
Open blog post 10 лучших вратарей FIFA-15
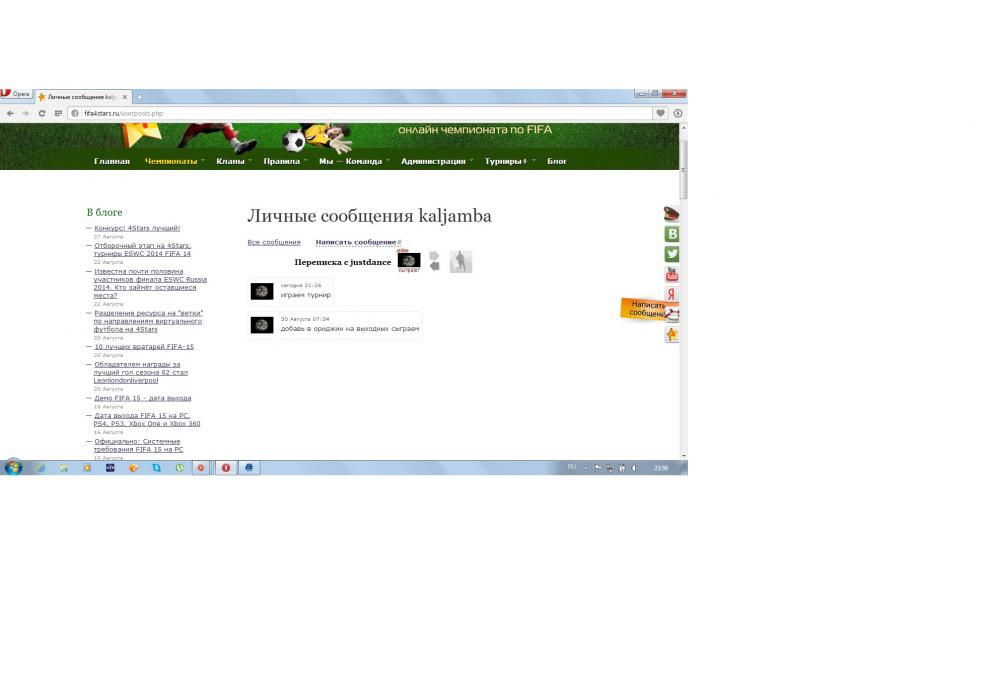point(144,347)
